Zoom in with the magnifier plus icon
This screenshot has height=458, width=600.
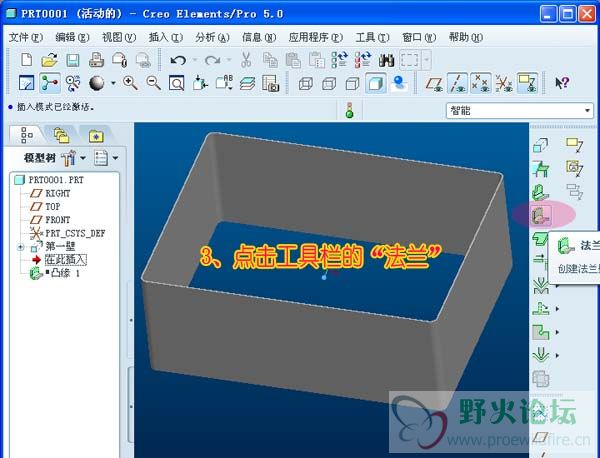point(130,83)
